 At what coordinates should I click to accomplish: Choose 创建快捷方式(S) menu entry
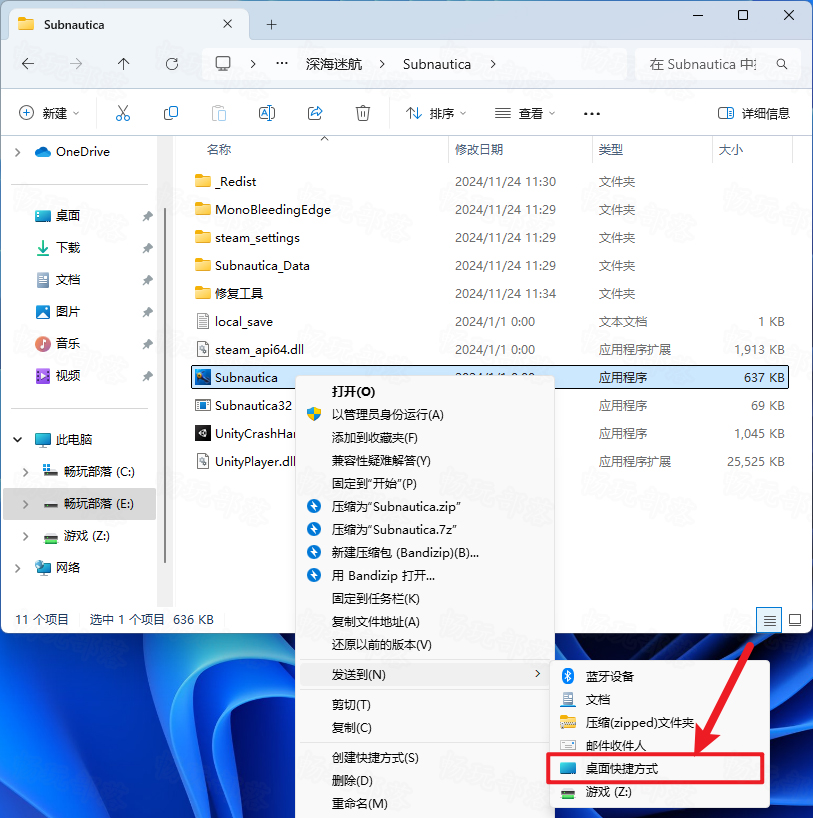425,757
